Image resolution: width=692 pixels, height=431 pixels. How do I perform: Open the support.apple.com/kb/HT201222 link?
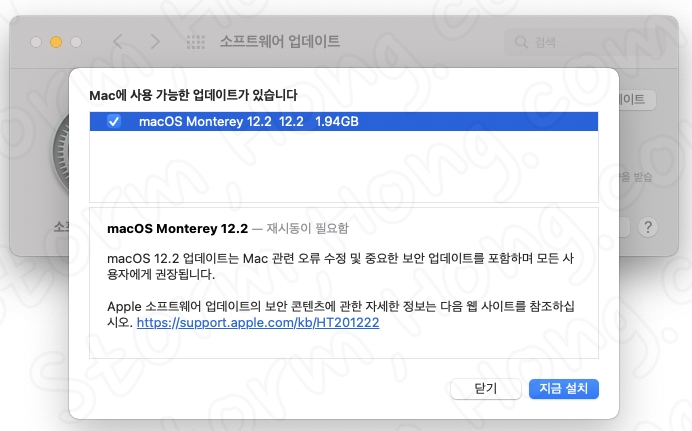point(258,322)
